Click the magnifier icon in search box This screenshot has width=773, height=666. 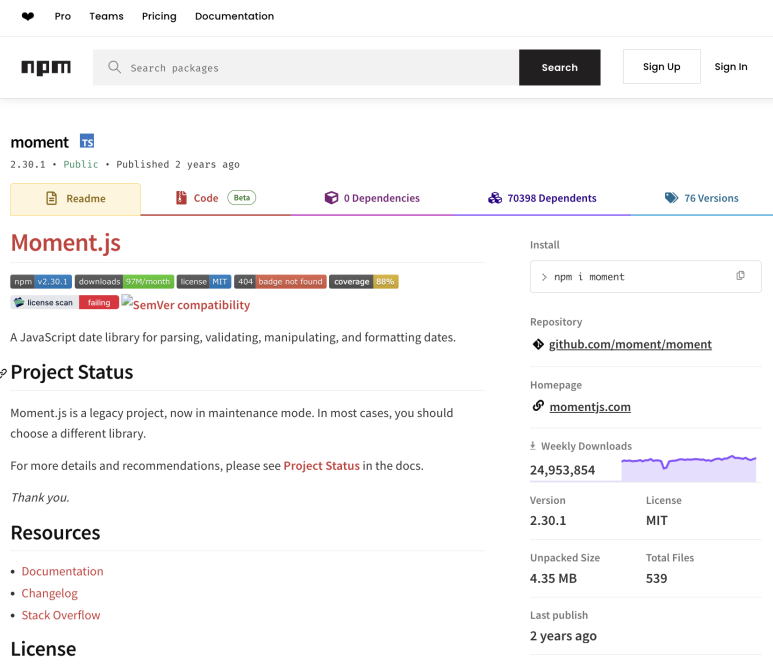point(114,67)
